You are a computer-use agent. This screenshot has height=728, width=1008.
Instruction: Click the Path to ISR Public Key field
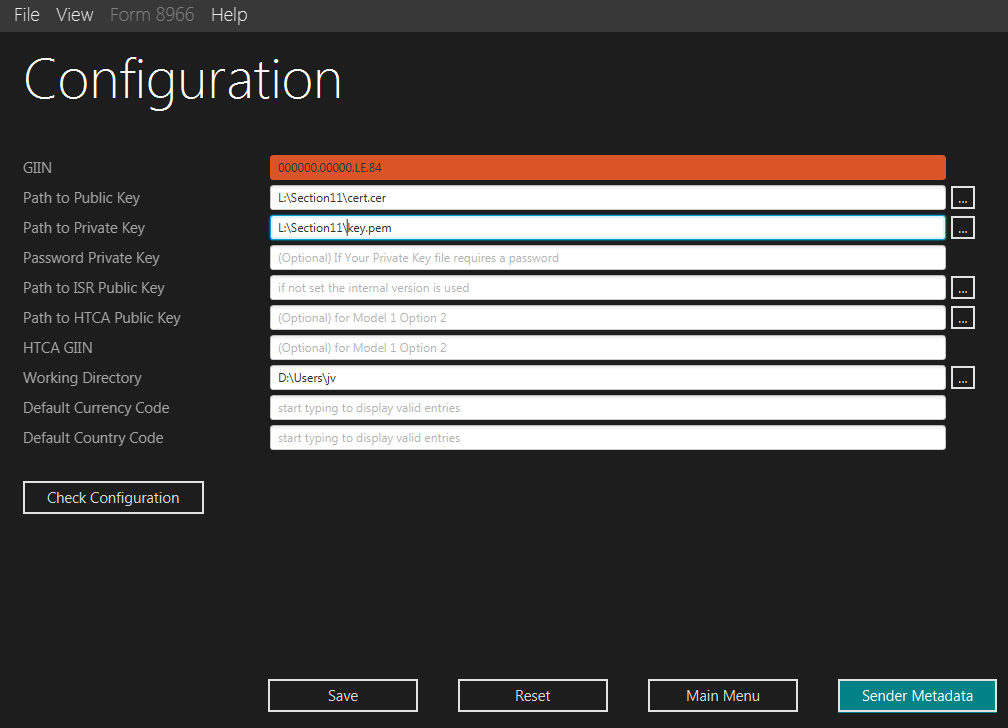point(608,288)
